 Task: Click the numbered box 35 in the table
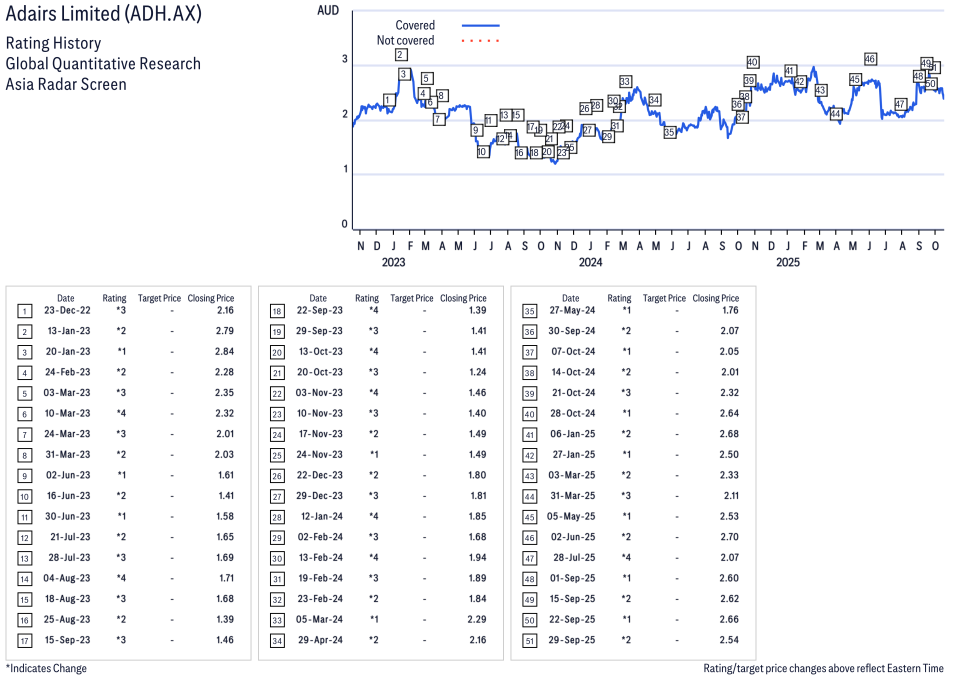click(528, 311)
